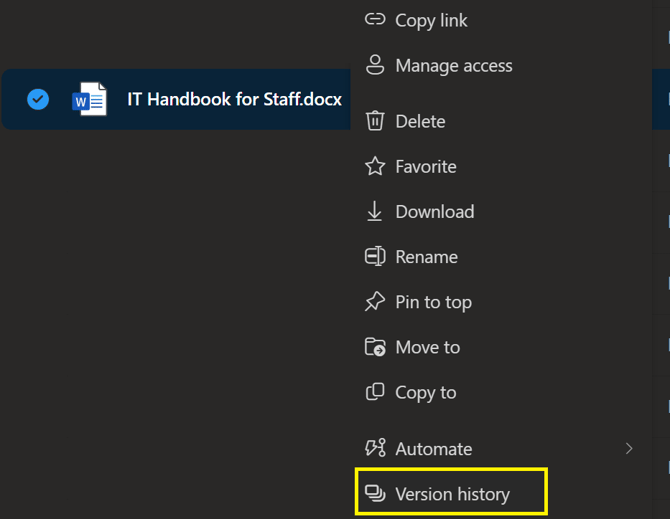The width and height of the screenshot is (670, 519).
Task: Click the Word document file icon
Action: 90,100
